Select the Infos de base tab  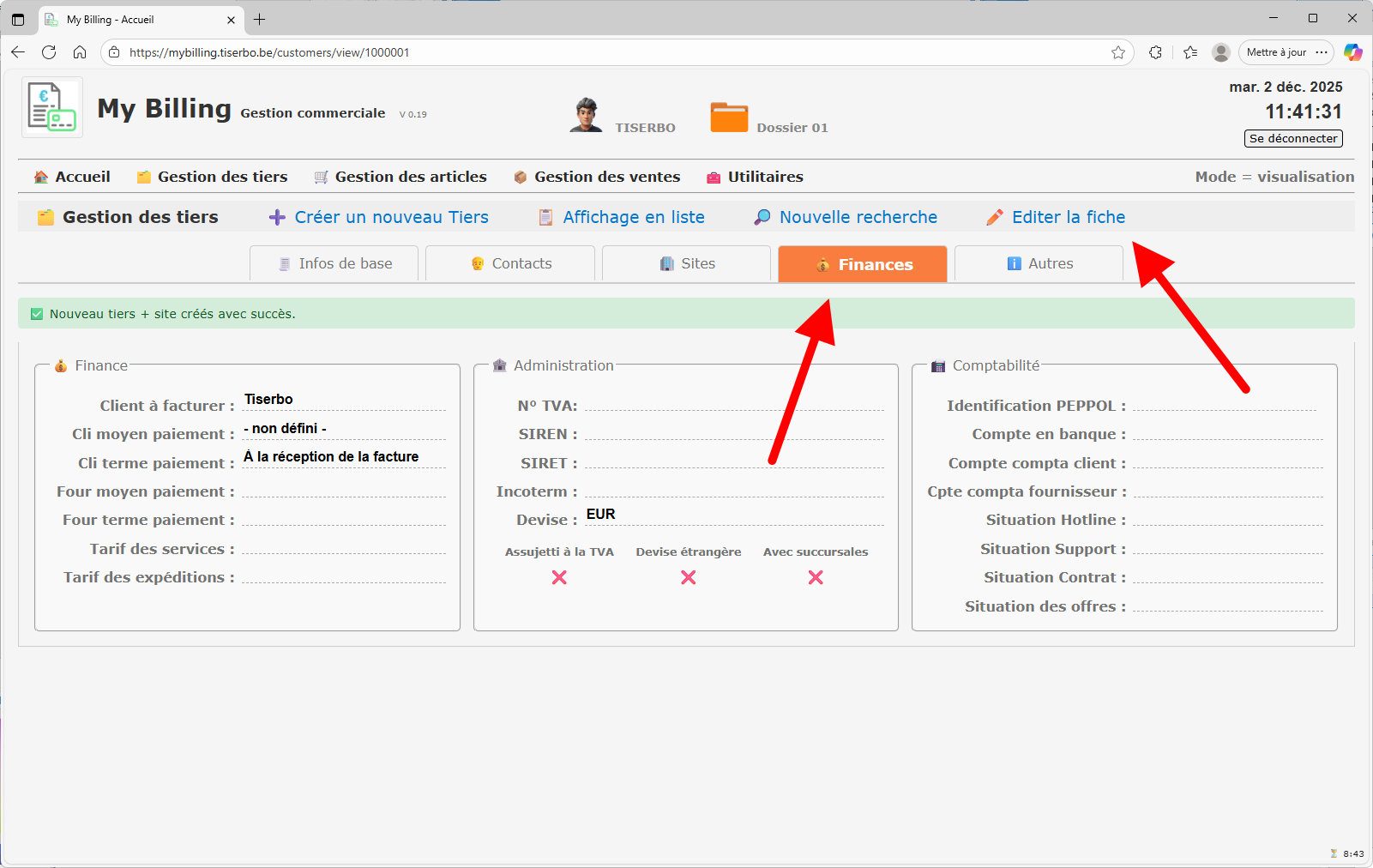tap(334, 263)
